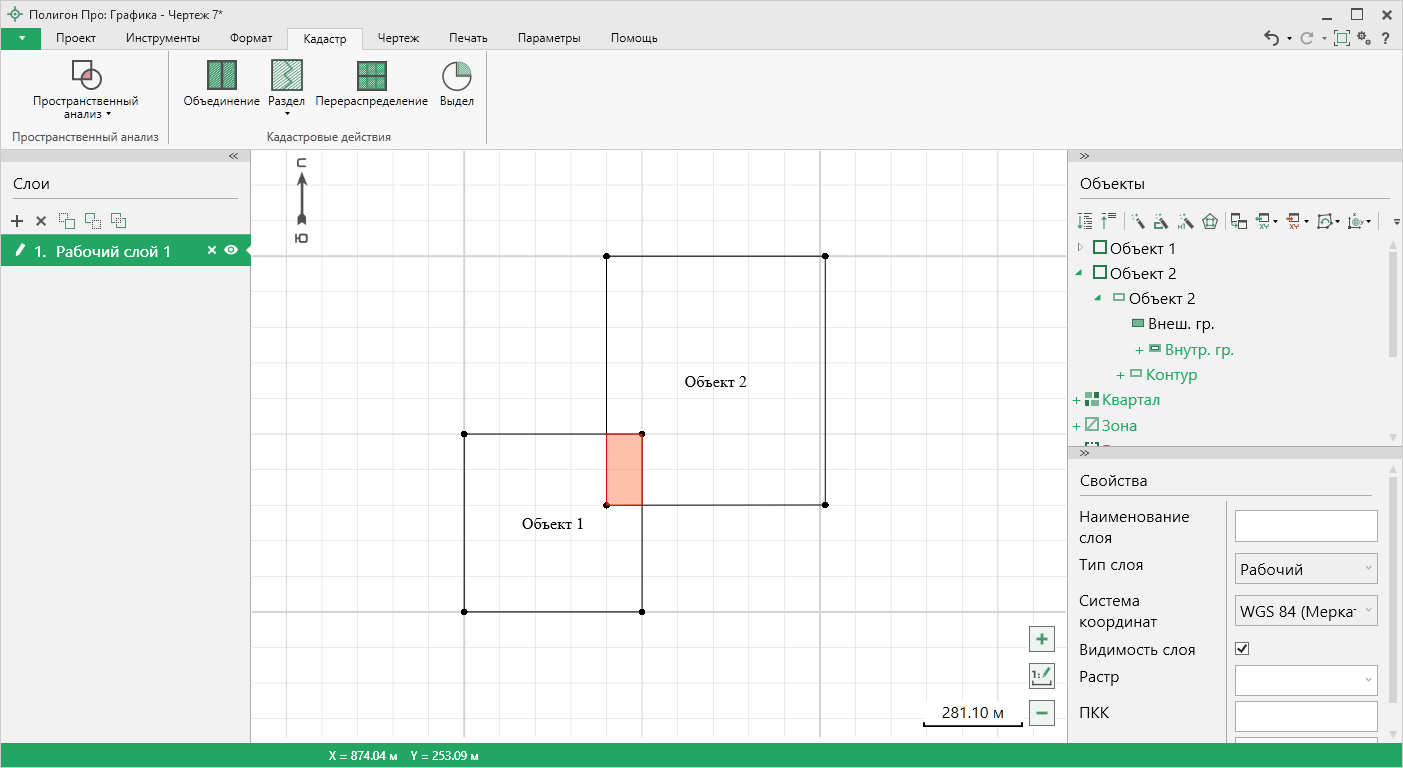This screenshot has width=1403, height=768.
Task: Zoom in with the canvas plus button
Action: tap(1042, 639)
